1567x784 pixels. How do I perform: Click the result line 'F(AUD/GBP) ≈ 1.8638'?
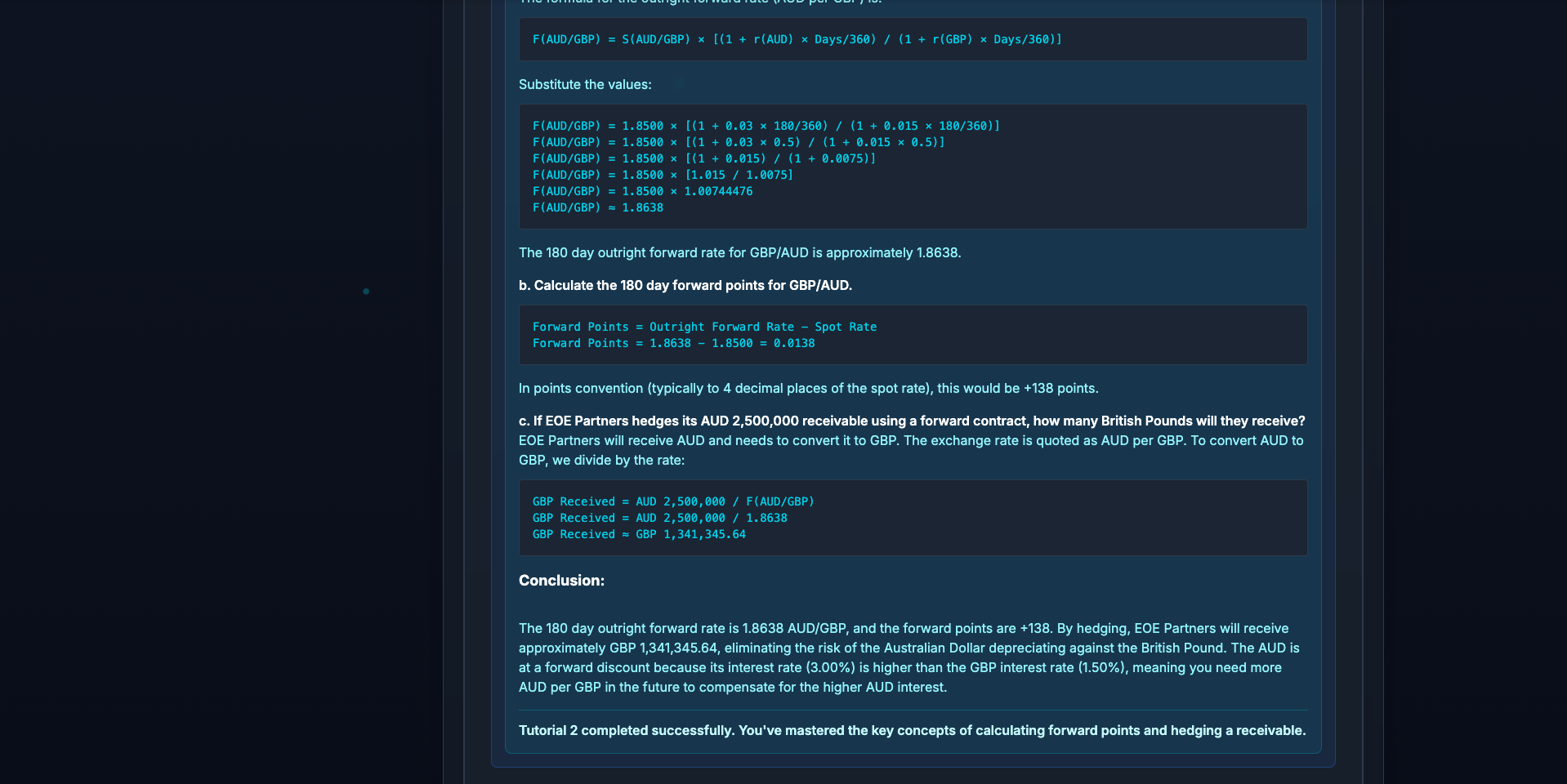(x=598, y=207)
